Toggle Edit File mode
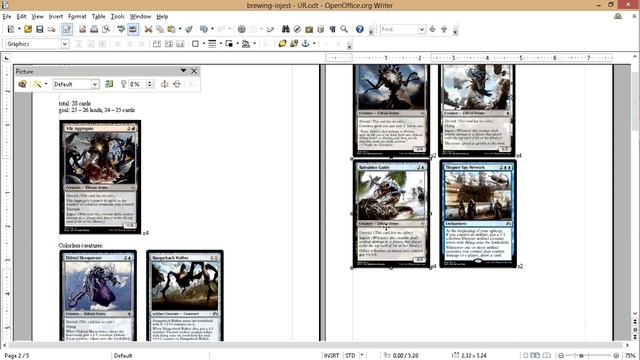The image size is (640, 360). 67,29
